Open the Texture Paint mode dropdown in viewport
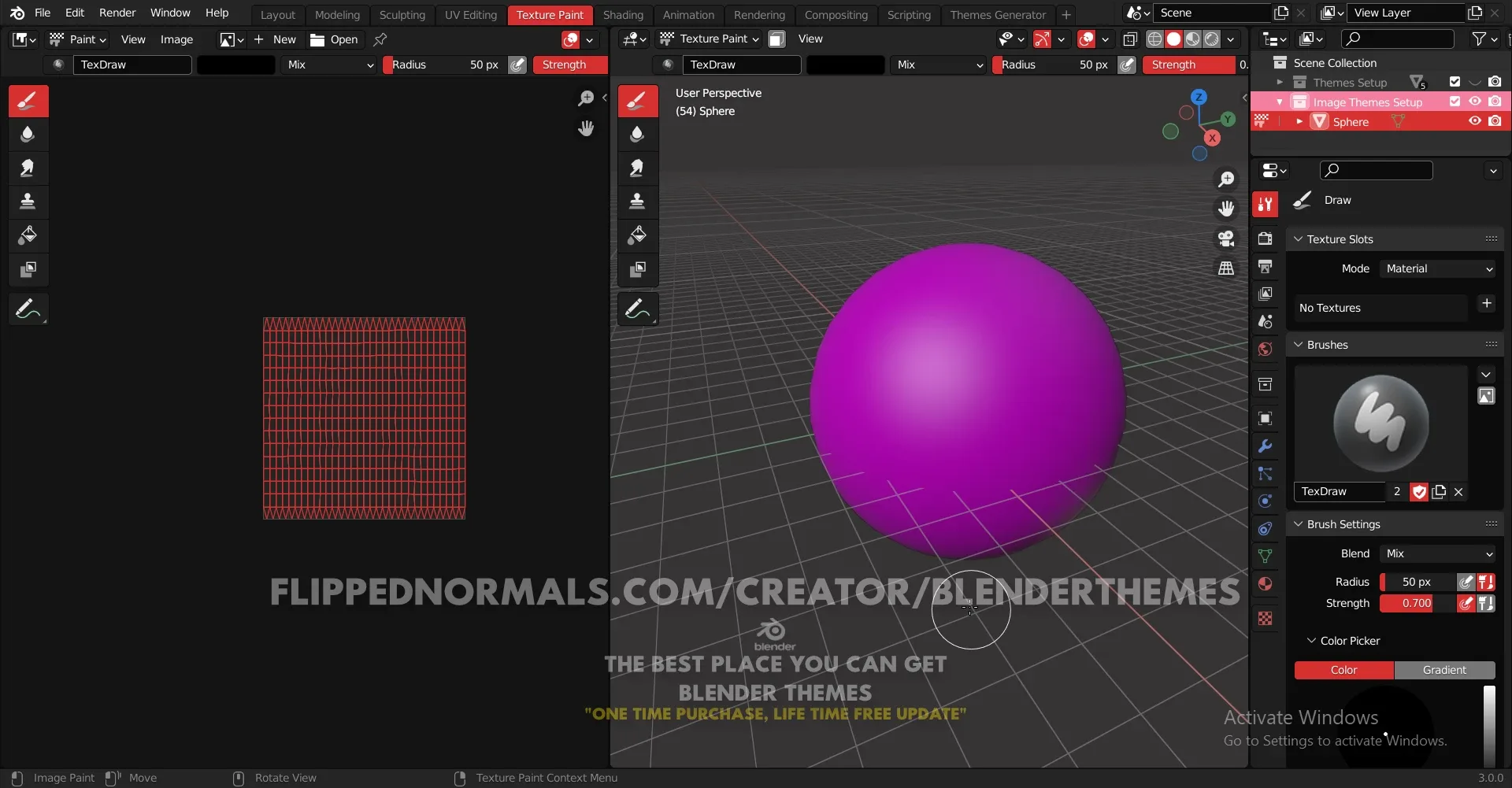 pyautogui.click(x=710, y=39)
